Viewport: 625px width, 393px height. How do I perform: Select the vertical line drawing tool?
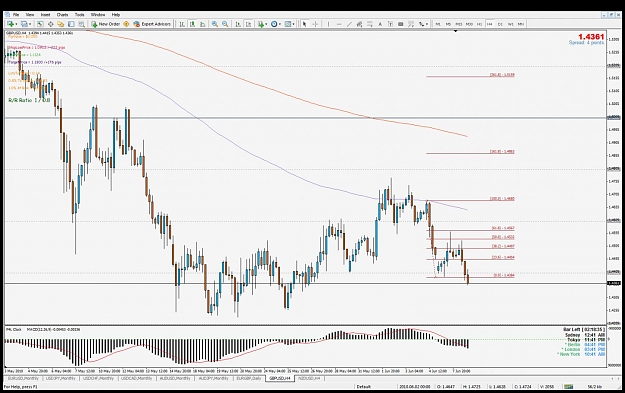click(x=328, y=24)
